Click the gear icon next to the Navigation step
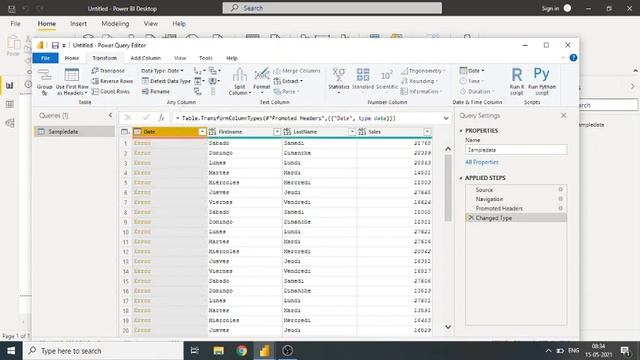Image resolution: width=640 pixels, height=360 pixels. pos(560,199)
